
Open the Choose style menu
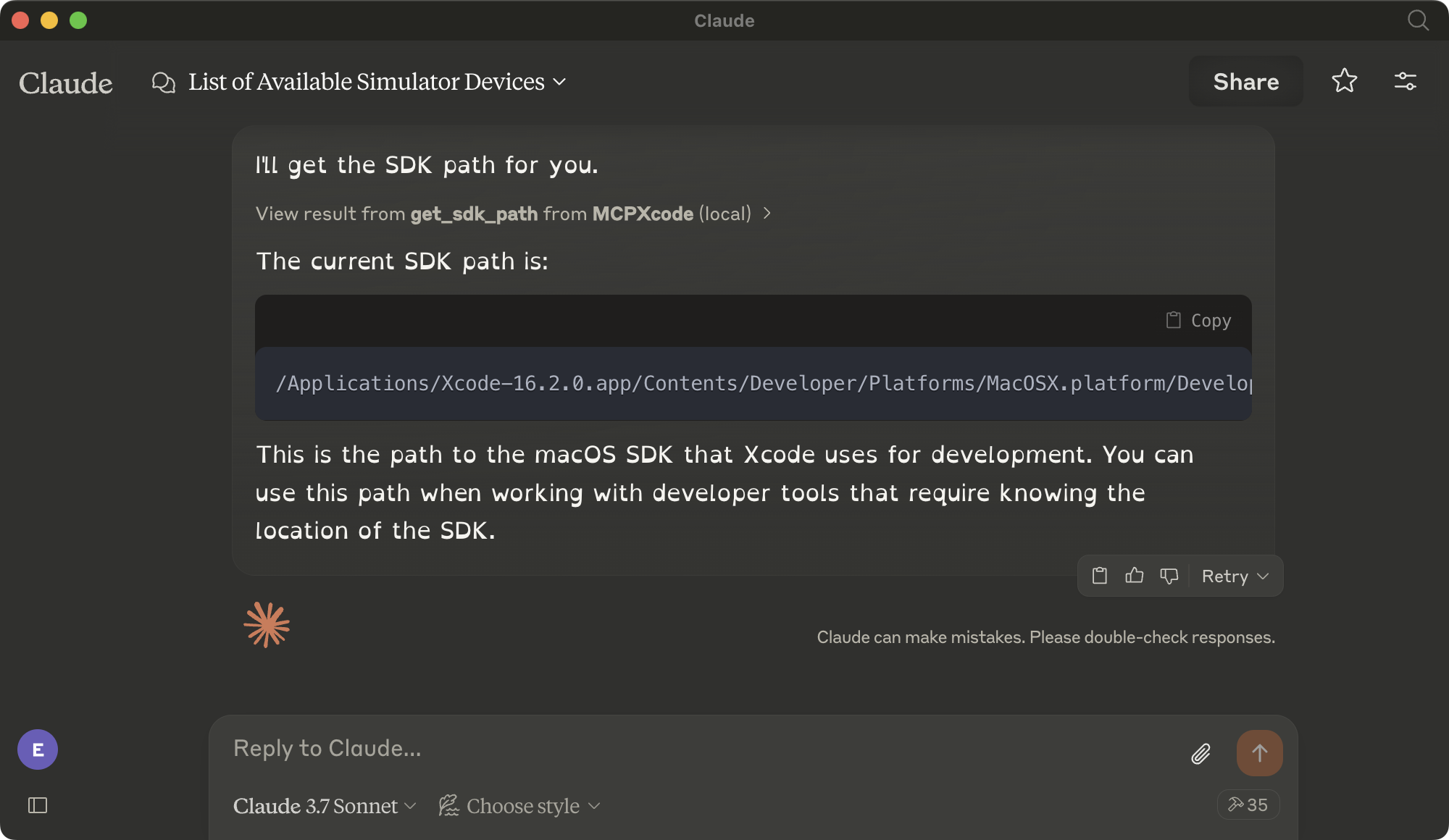pos(519,806)
